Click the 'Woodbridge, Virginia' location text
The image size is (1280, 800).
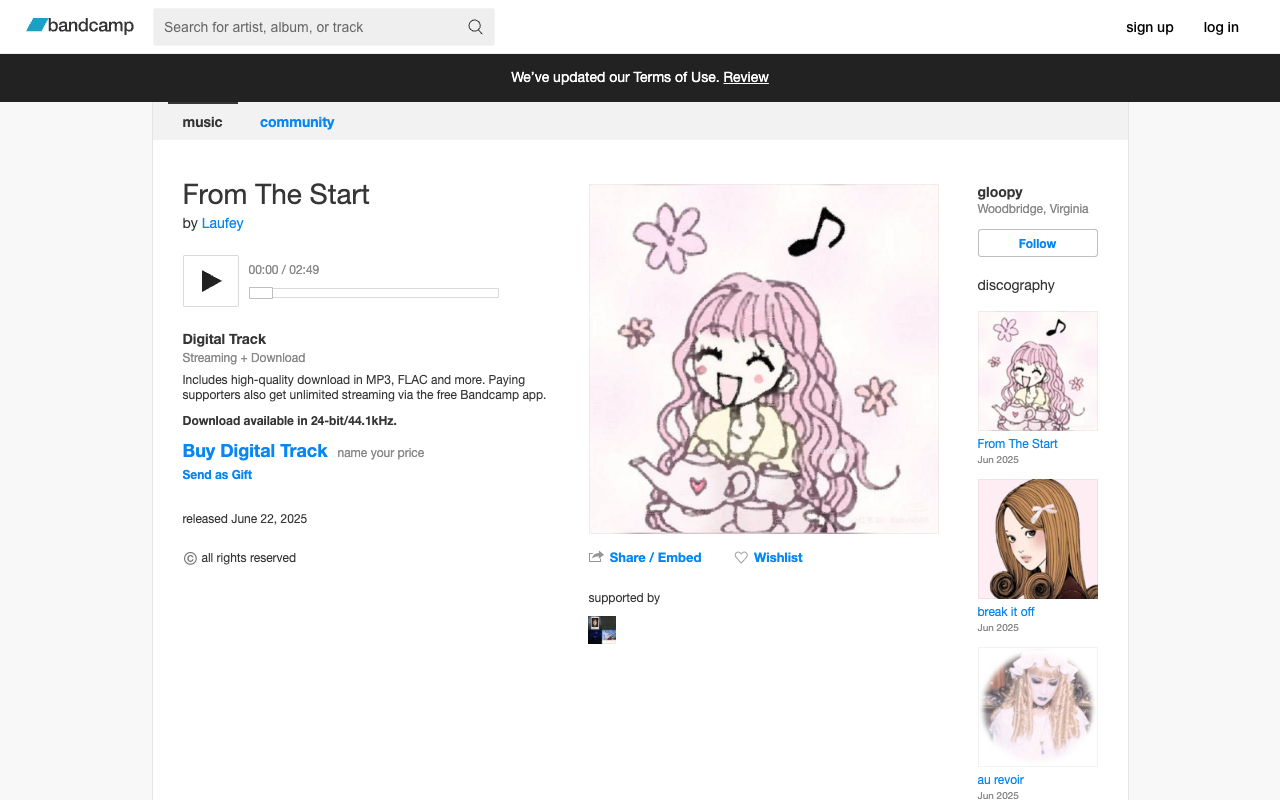tap(1033, 209)
